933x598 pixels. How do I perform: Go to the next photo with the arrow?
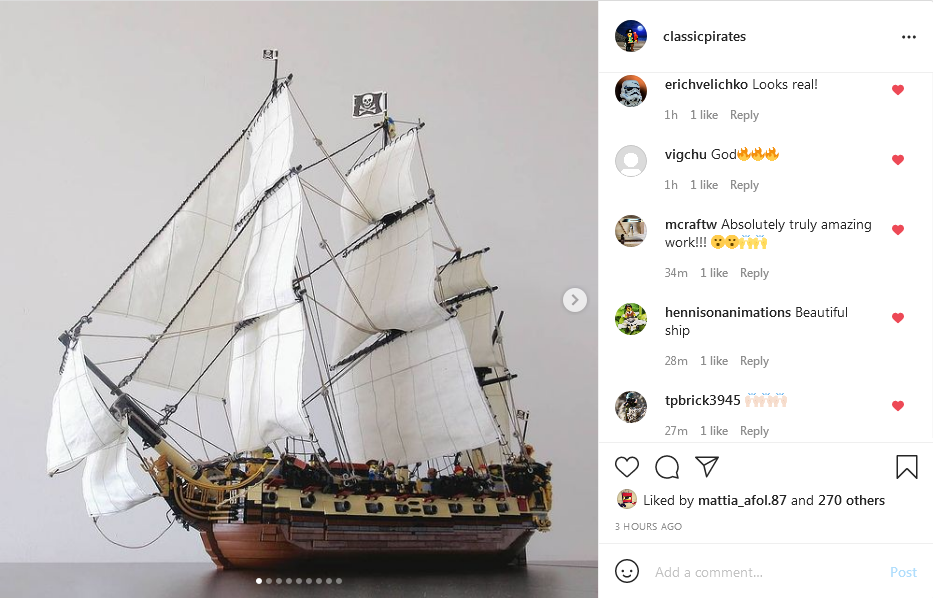click(575, 300)
